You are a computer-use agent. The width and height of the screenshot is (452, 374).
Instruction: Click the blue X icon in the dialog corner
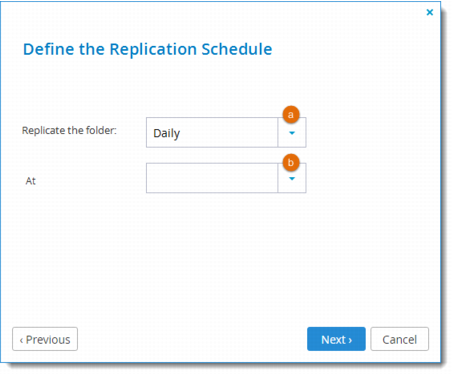pos(430,12)
